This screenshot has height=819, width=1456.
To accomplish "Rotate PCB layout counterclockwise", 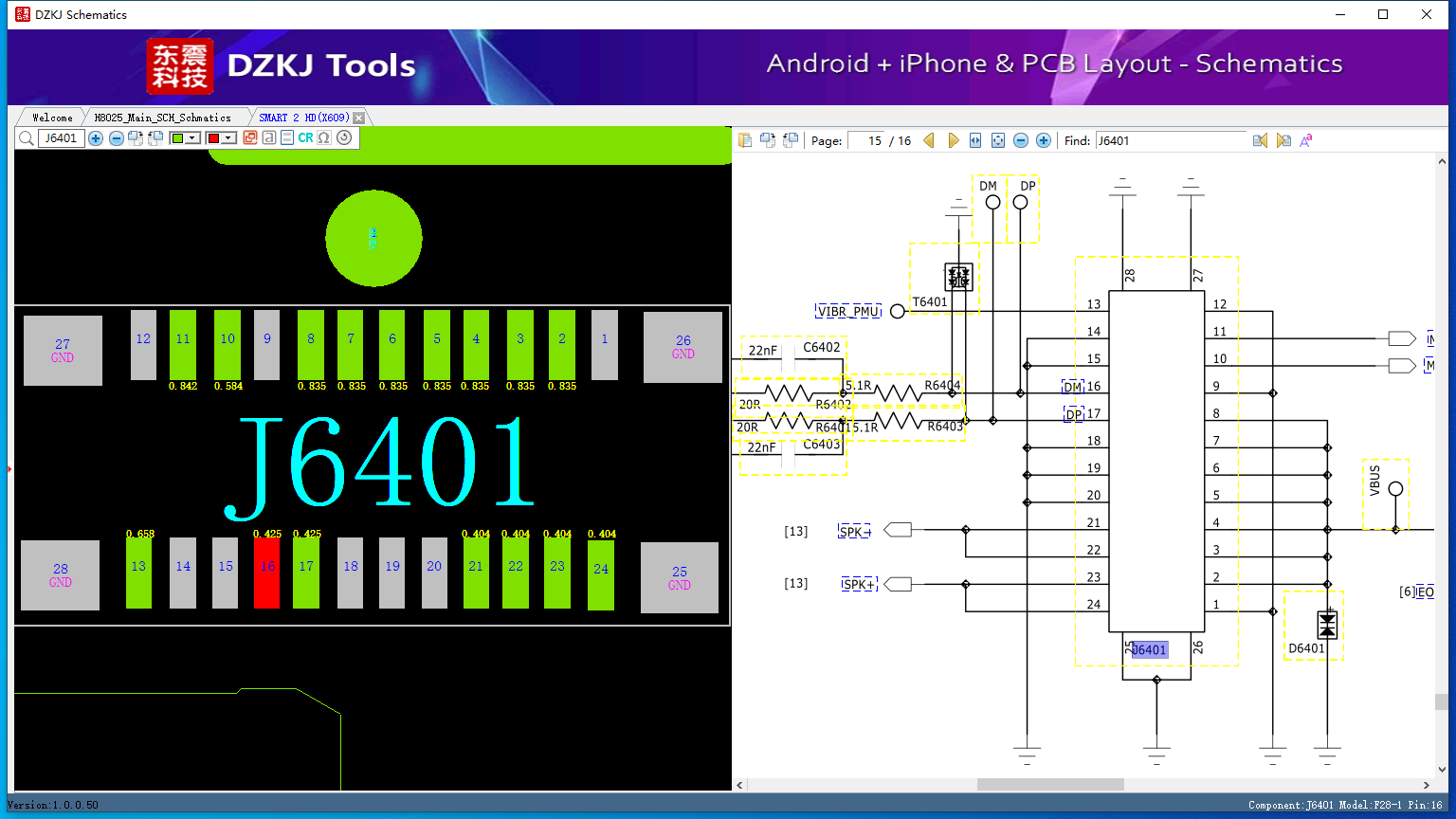I will pyautogui.click(x=155, y=138).
